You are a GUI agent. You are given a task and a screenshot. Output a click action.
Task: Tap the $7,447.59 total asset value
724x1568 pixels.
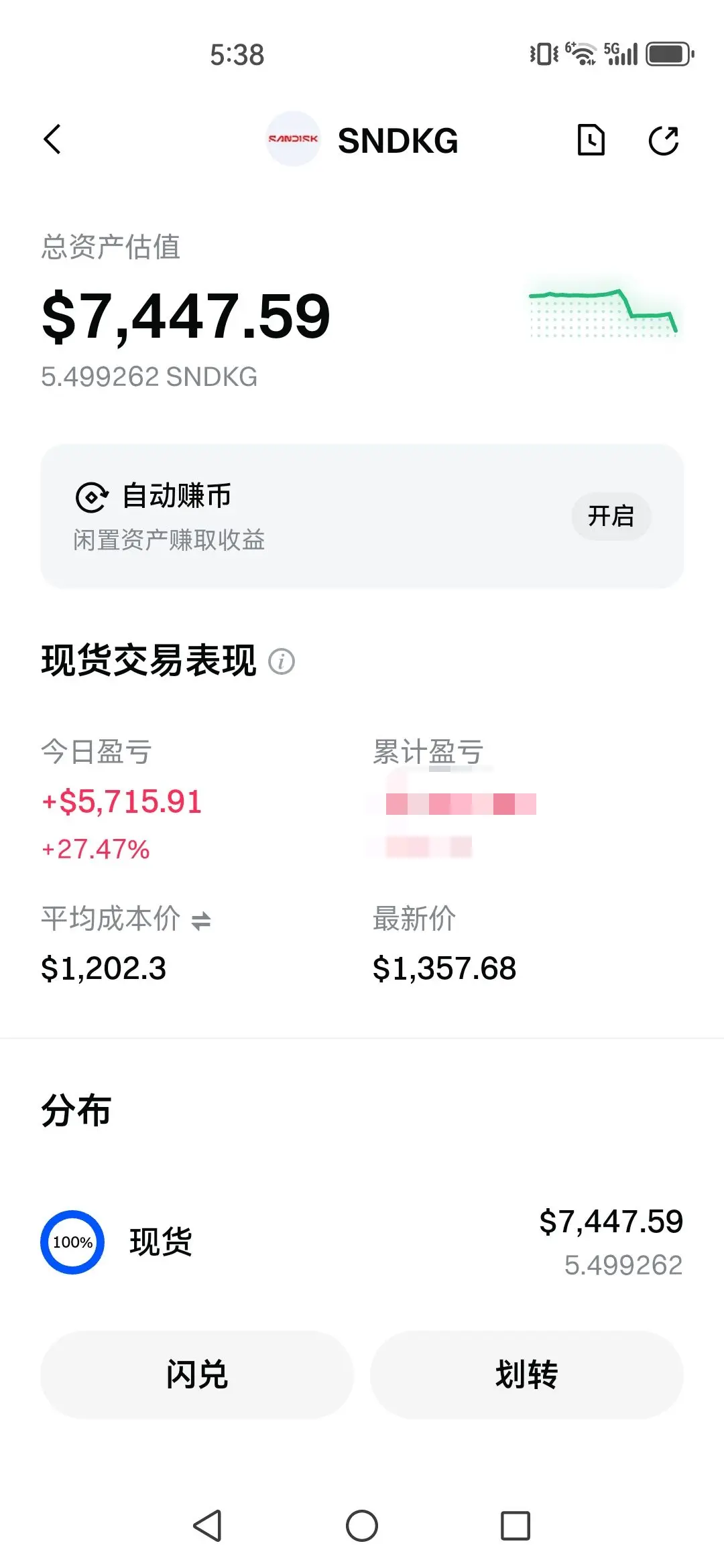(x=186, y=316)
